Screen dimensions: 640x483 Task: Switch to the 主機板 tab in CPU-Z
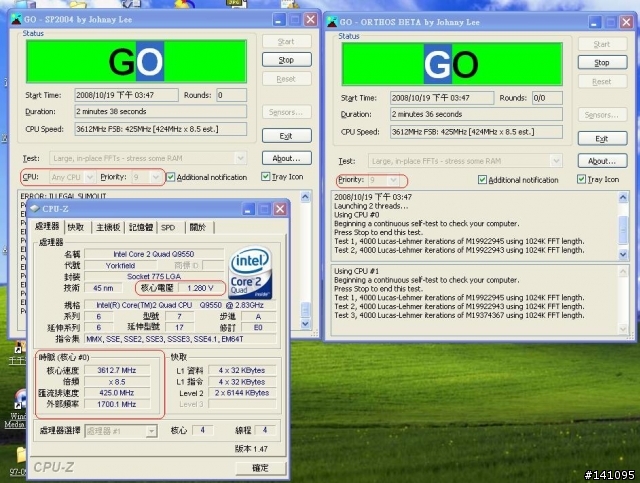pos(108,227)
